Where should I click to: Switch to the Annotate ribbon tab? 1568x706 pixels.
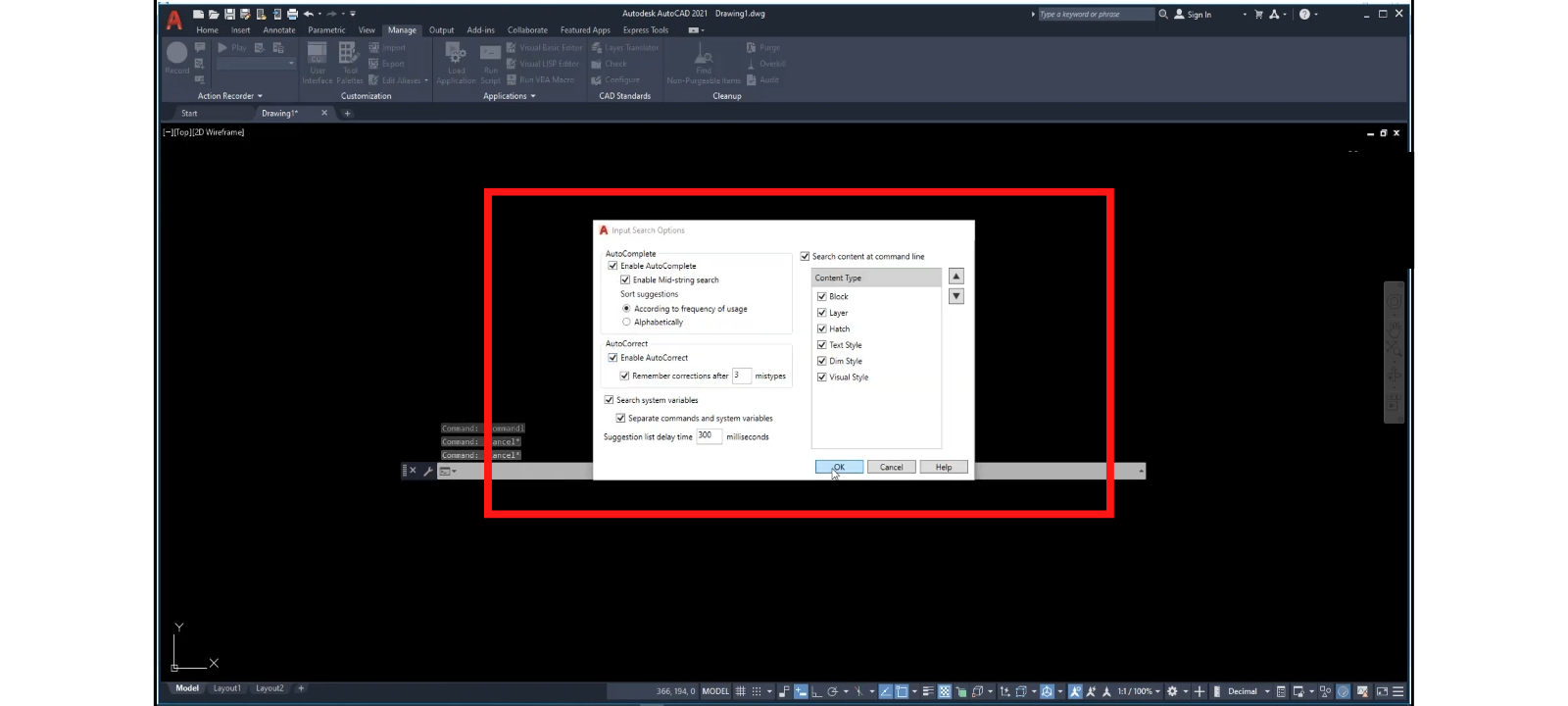(x=279, y=30)
